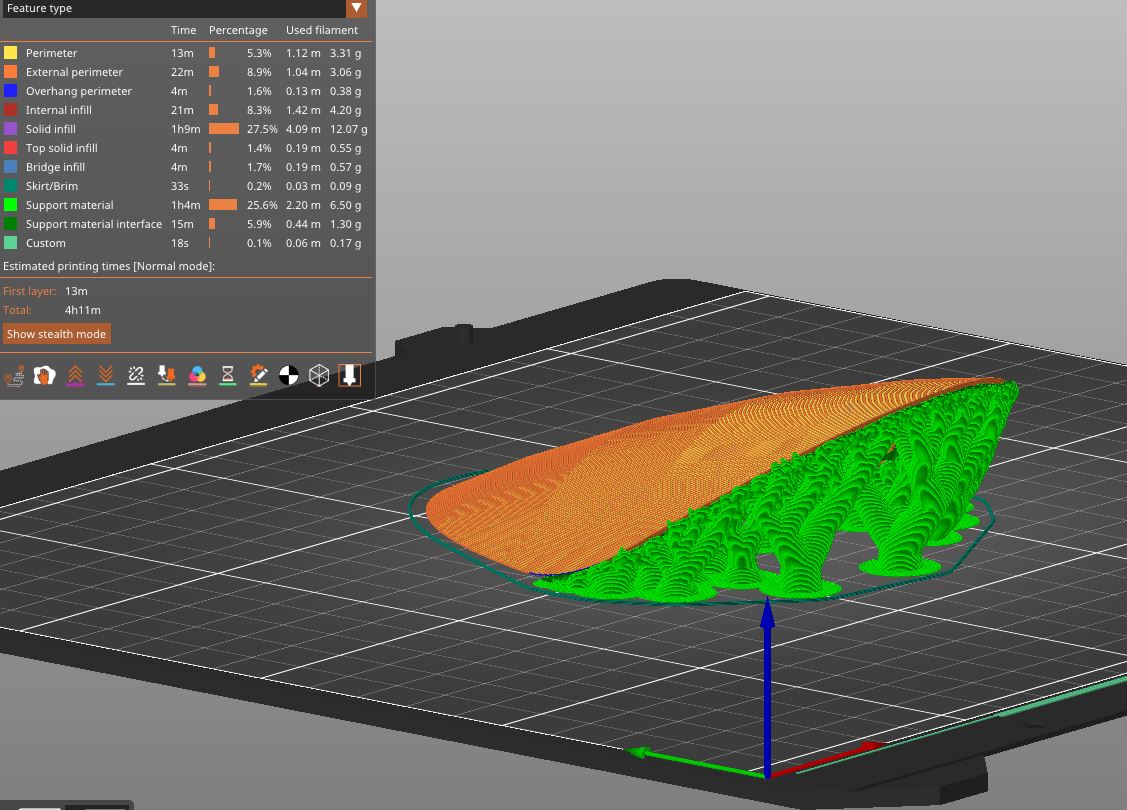The height and width of the screenshot is (810, 1127).
Task: Toggle the wipe moves icon
Action: point(44,375)
